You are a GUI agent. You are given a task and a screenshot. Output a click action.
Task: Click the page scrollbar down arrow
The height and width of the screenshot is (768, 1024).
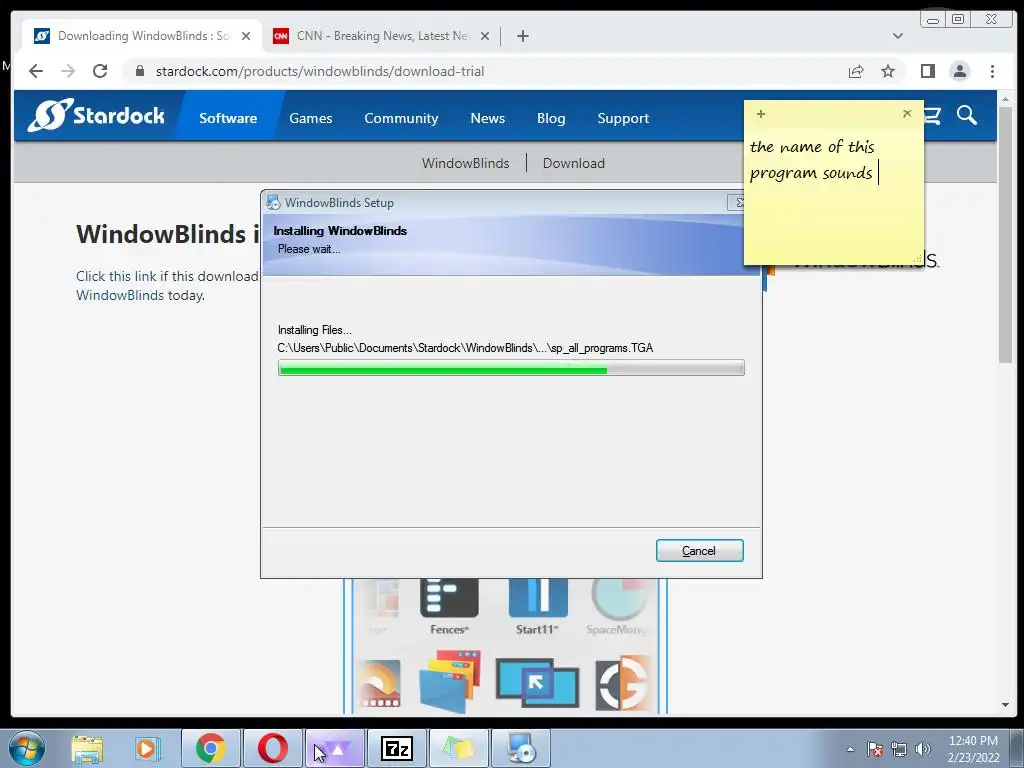(x=1005, y=705)
